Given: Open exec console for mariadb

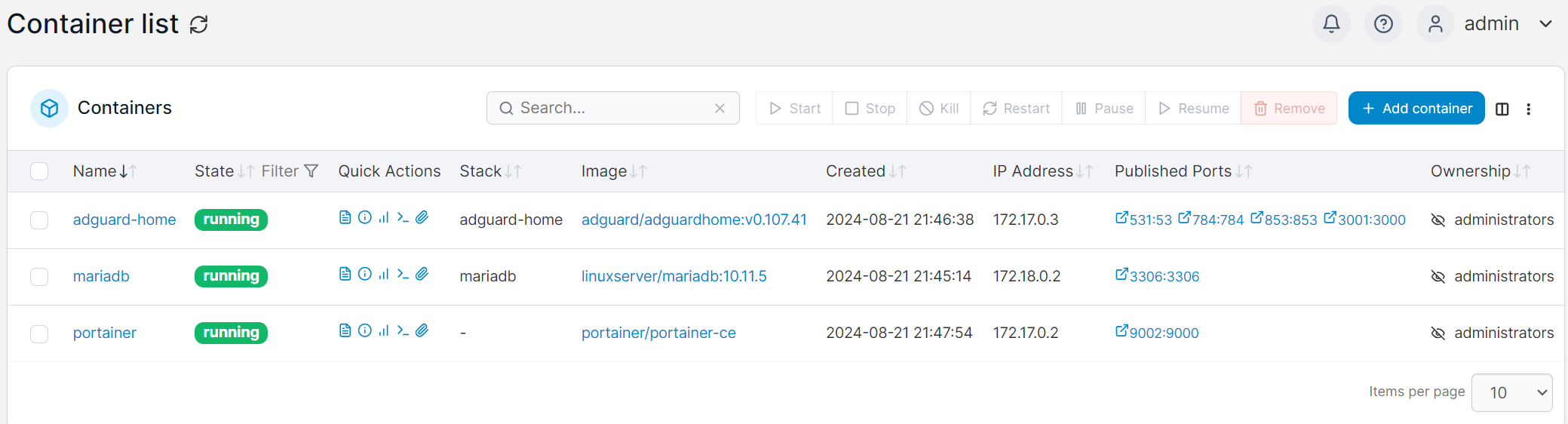Looking at the screenshot, I should [x=403, y=274].
